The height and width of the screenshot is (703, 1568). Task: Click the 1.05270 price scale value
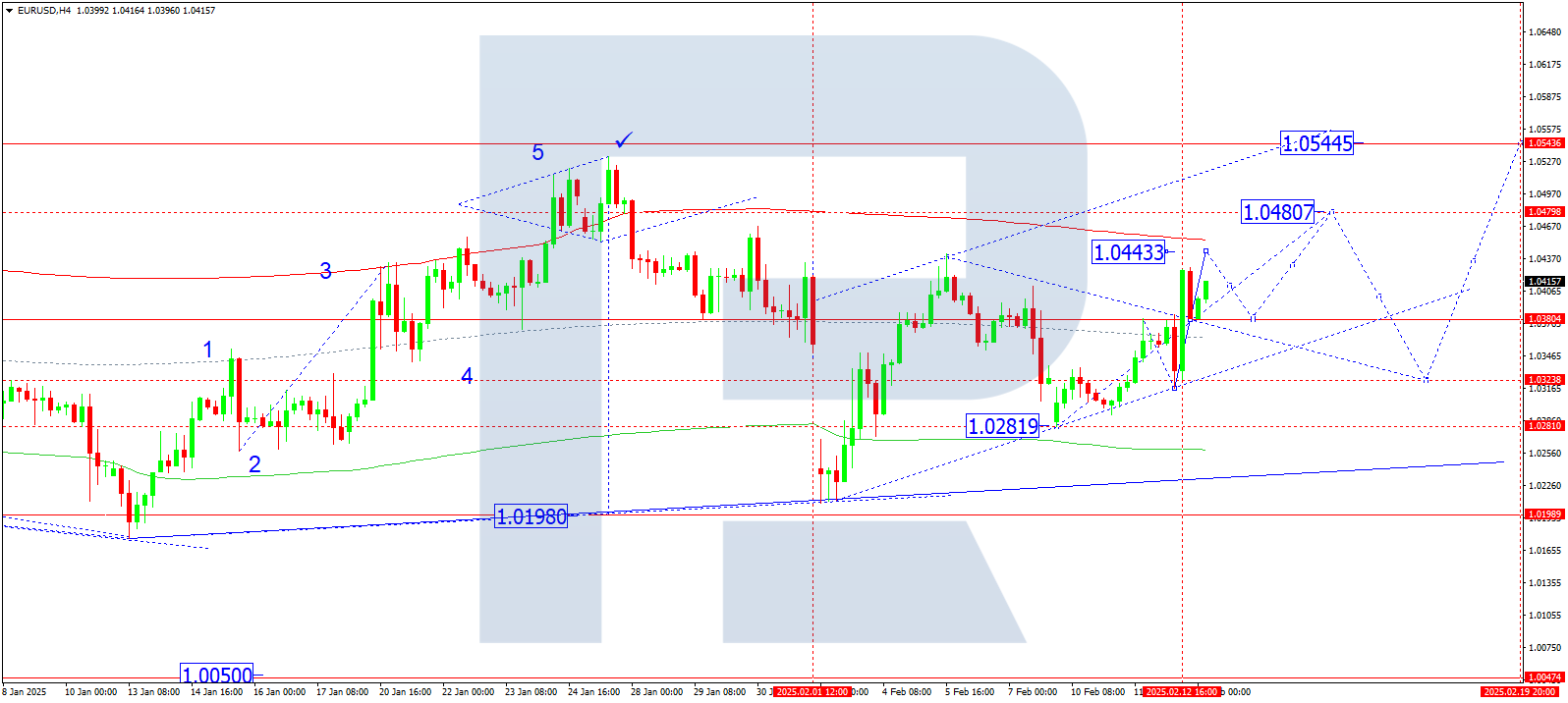tap(1545, 161)
